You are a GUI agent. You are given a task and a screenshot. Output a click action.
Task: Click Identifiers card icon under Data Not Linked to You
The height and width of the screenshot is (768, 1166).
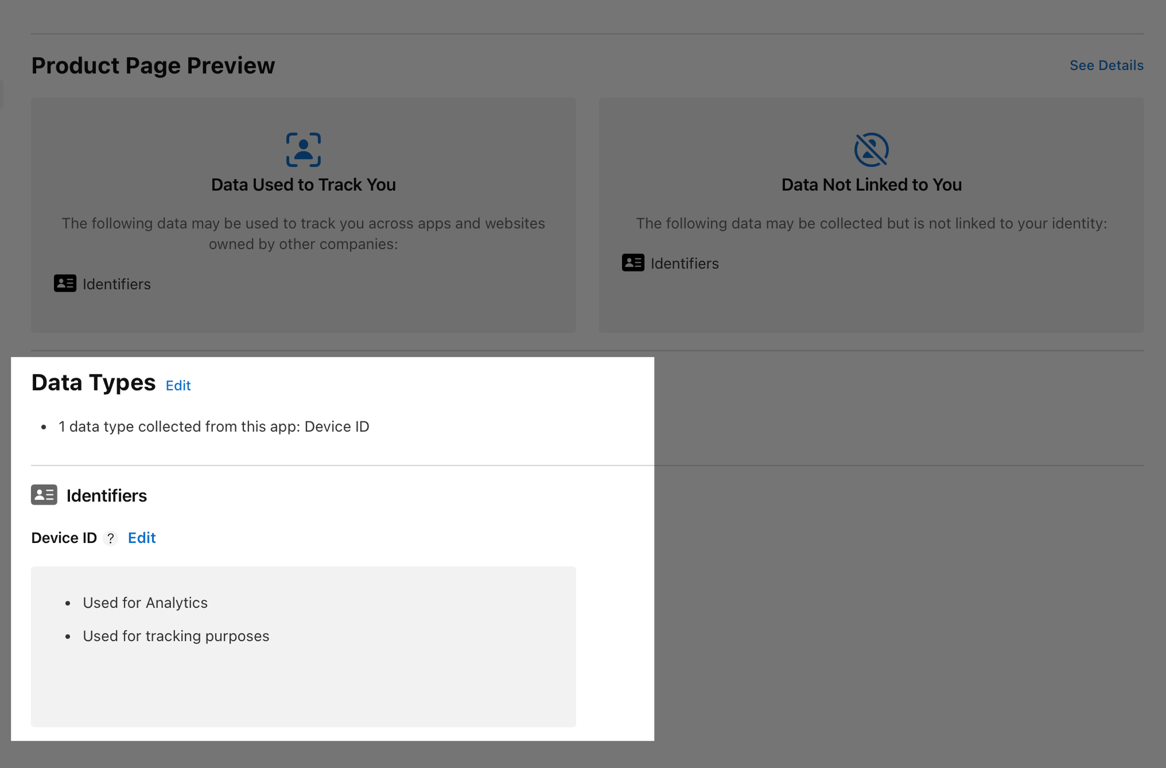(633, 262)
